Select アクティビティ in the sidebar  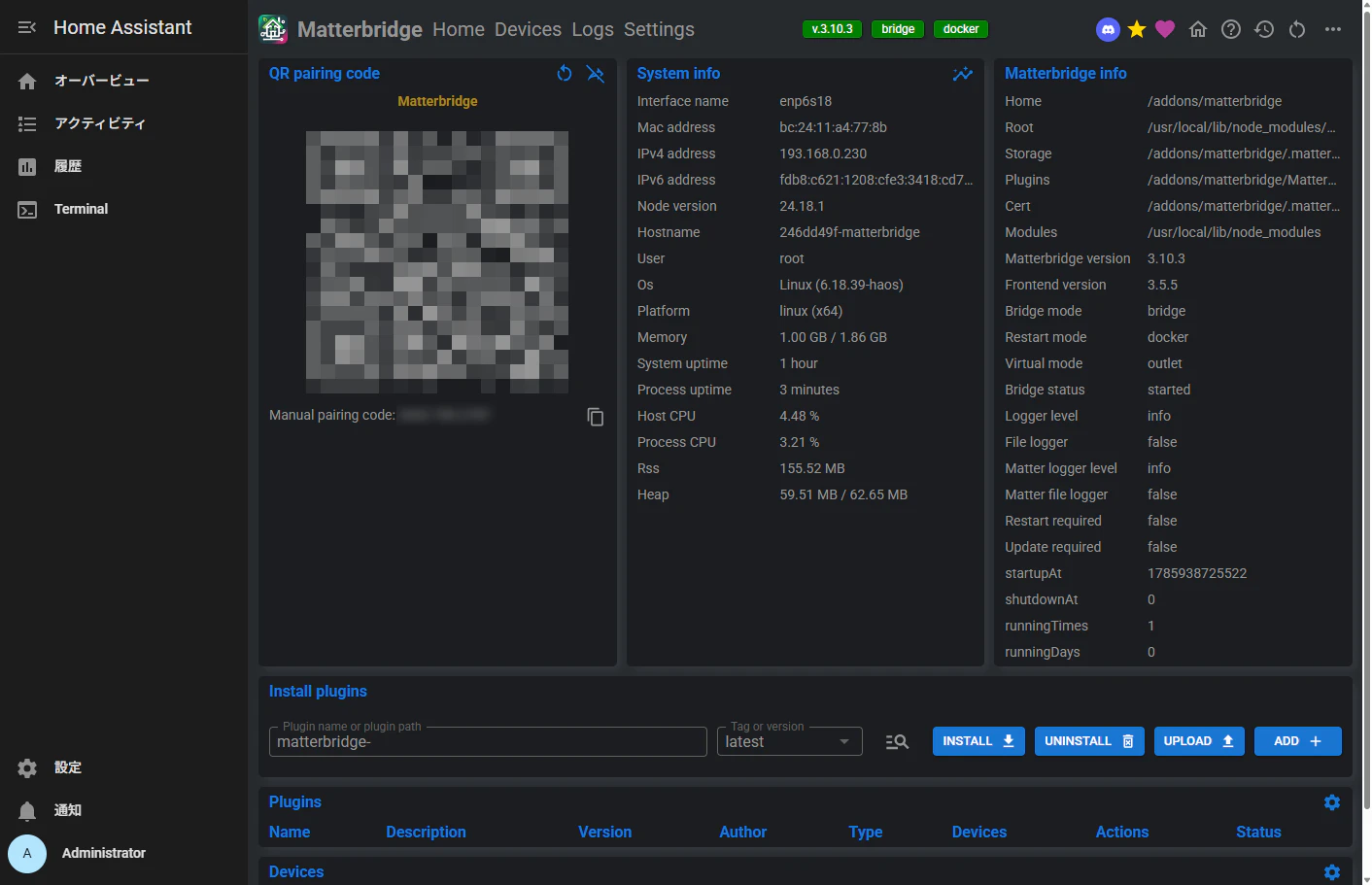tap(123, 123)
